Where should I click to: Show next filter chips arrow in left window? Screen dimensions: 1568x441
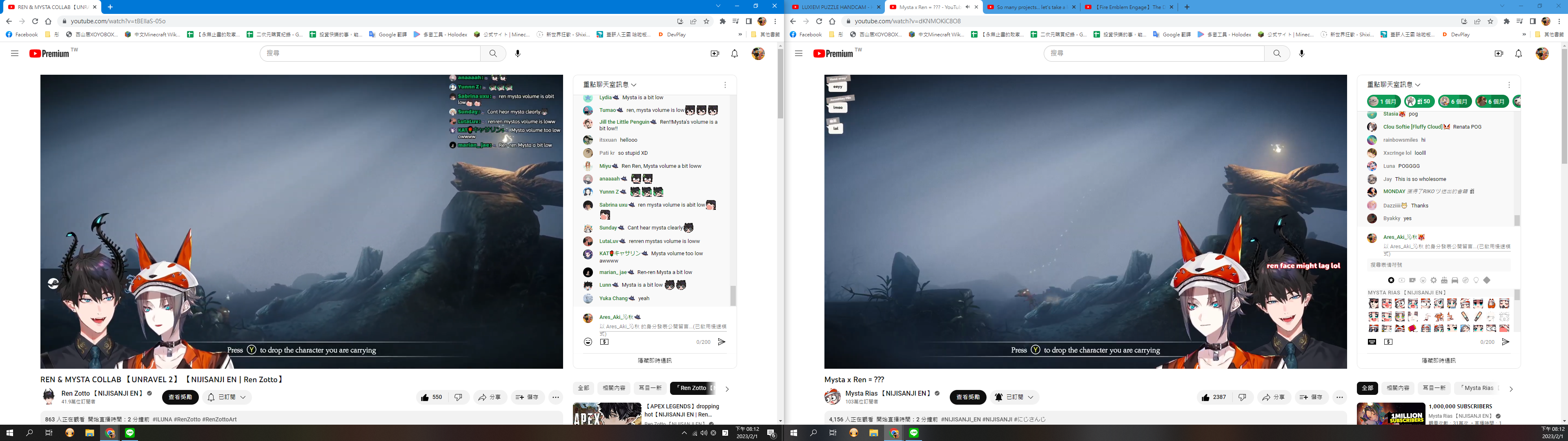coord(727,389)
